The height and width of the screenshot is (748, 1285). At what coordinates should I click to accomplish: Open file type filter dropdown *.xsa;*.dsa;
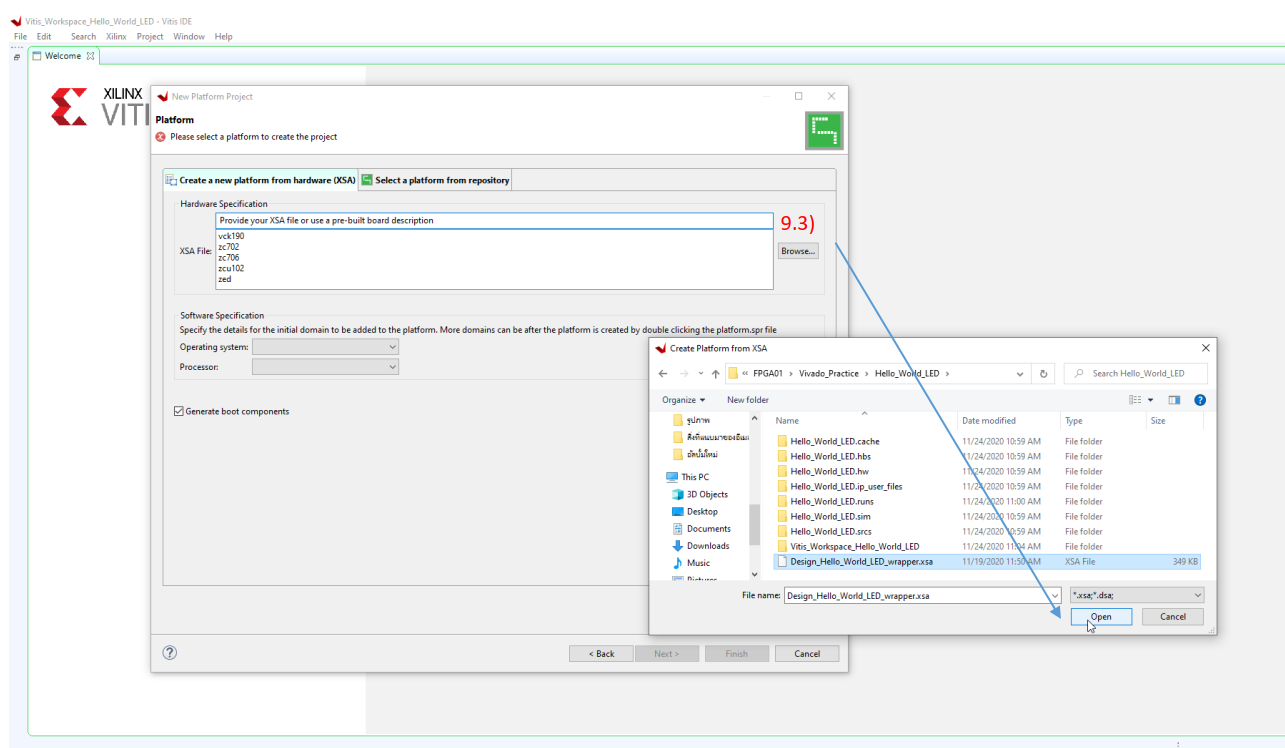click(1137, 595)
